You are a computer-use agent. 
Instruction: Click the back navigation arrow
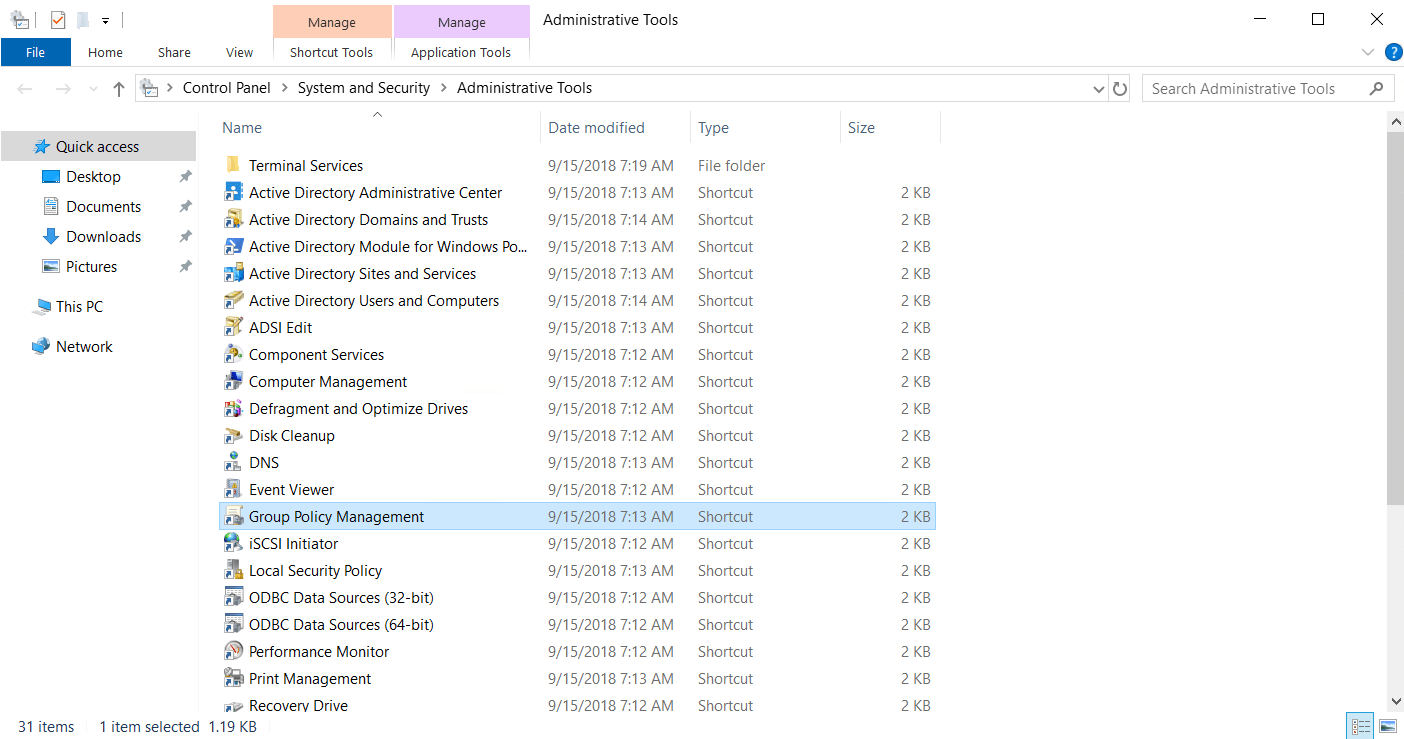(x=24, y=88)
